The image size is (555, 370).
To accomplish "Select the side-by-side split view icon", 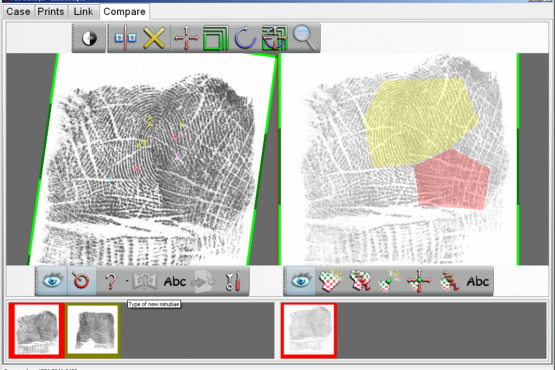I will coord(125,38).
